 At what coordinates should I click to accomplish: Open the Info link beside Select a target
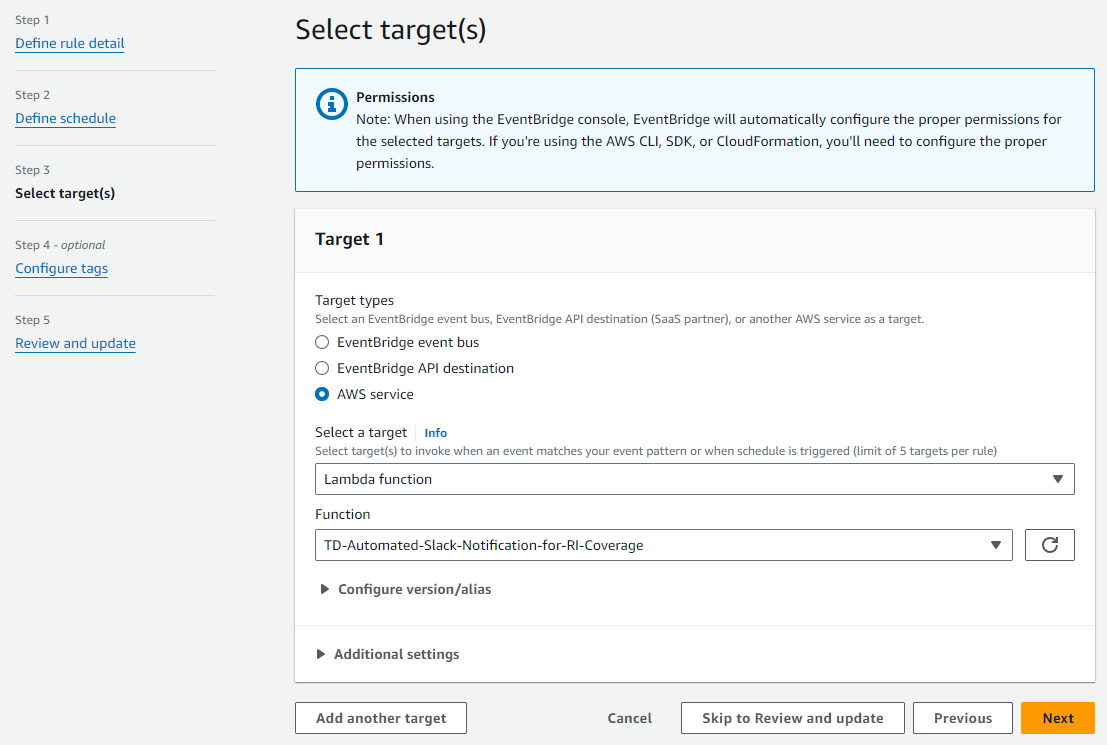[436, 433]
